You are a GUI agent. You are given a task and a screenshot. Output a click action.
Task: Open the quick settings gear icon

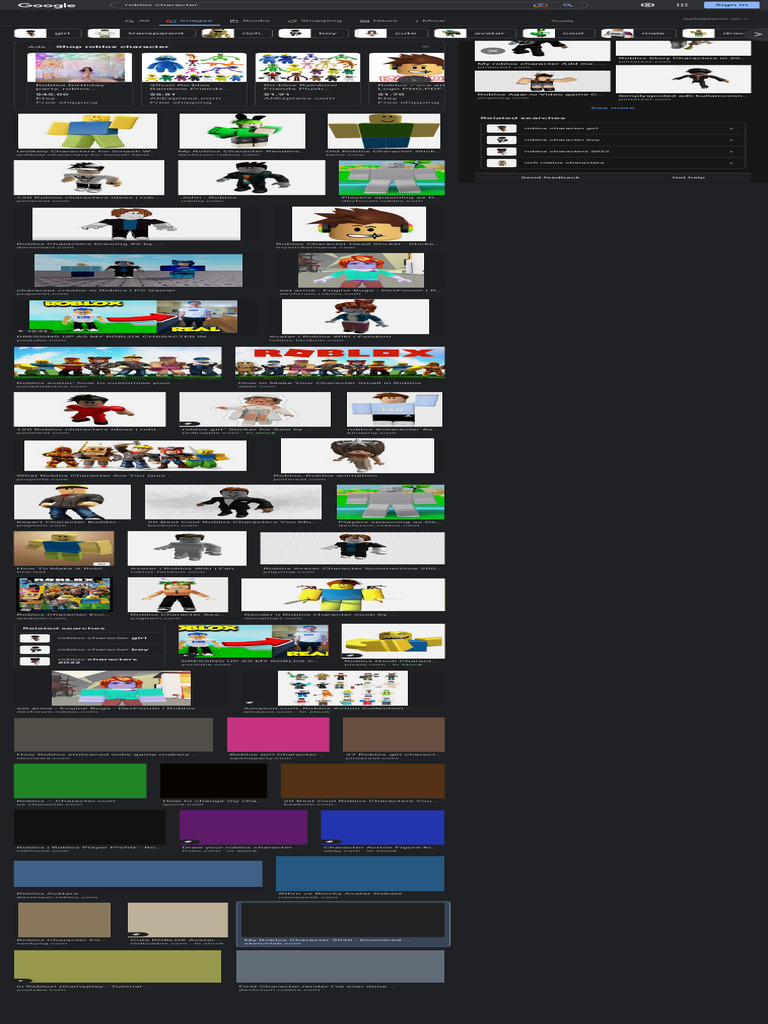tap(647, 5)
